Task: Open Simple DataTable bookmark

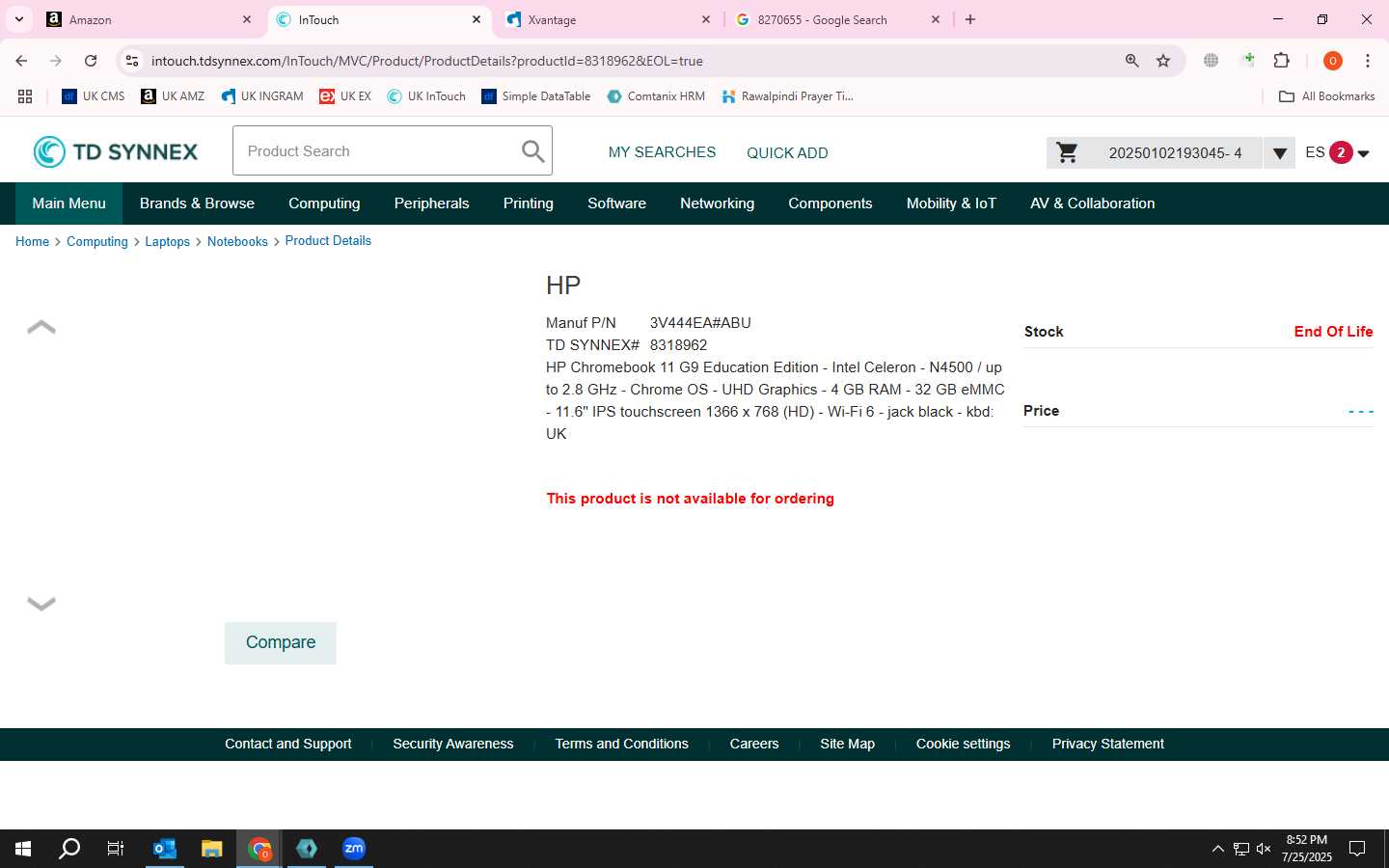Action: click(536, 96)
